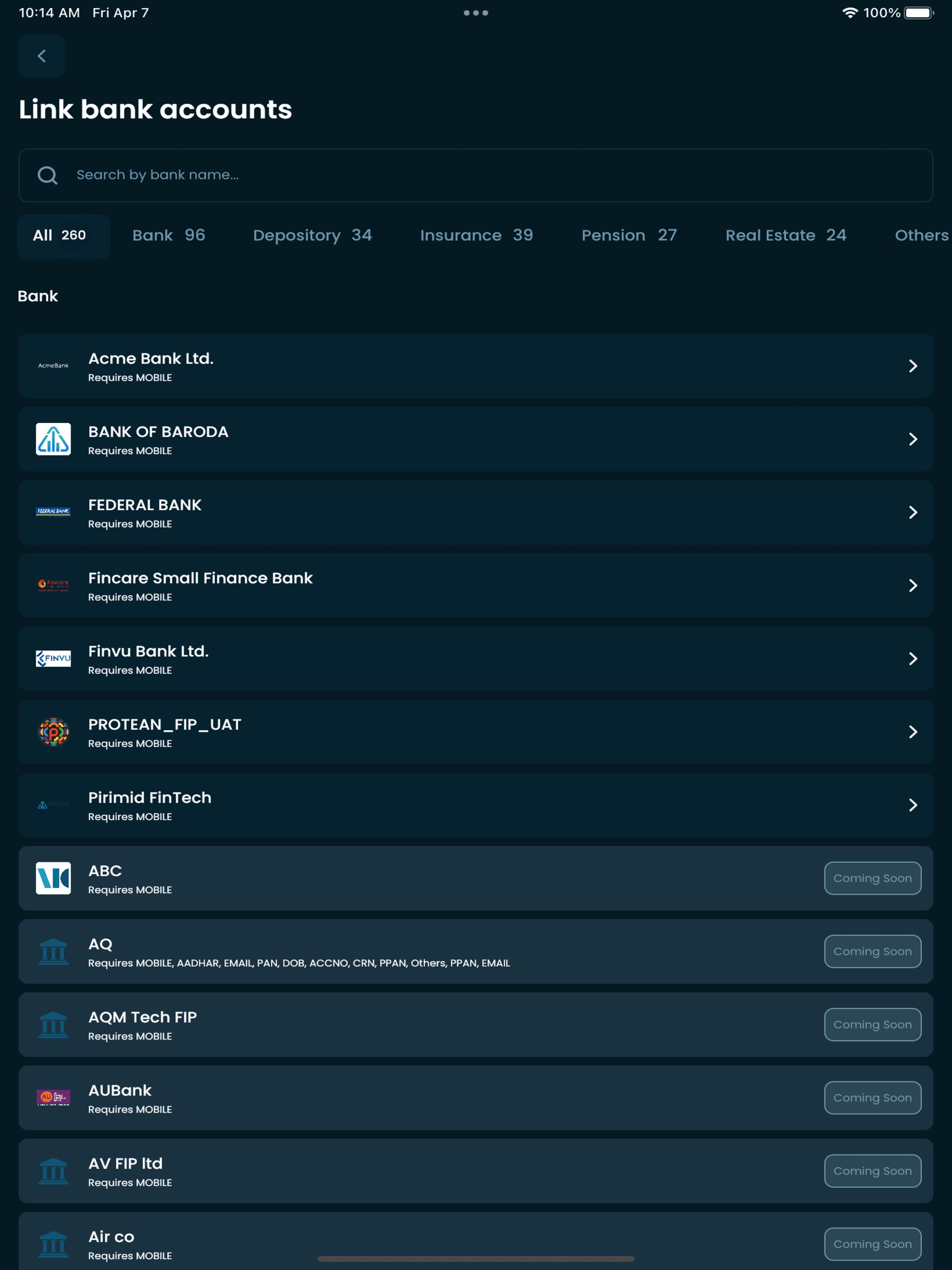952x1270 pixels.
Task: Tap the Federal Bank logo
Action: click(x=53, y=512)
